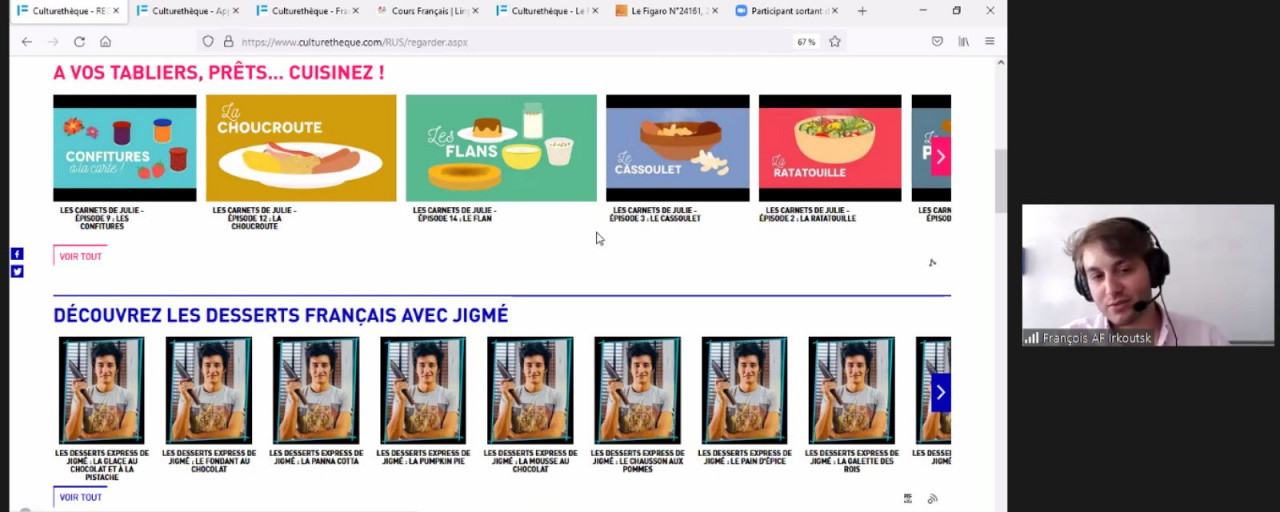Bookmark this page with the star icon
Viewport: 1280px width, 512px height.
pos(834,42)
